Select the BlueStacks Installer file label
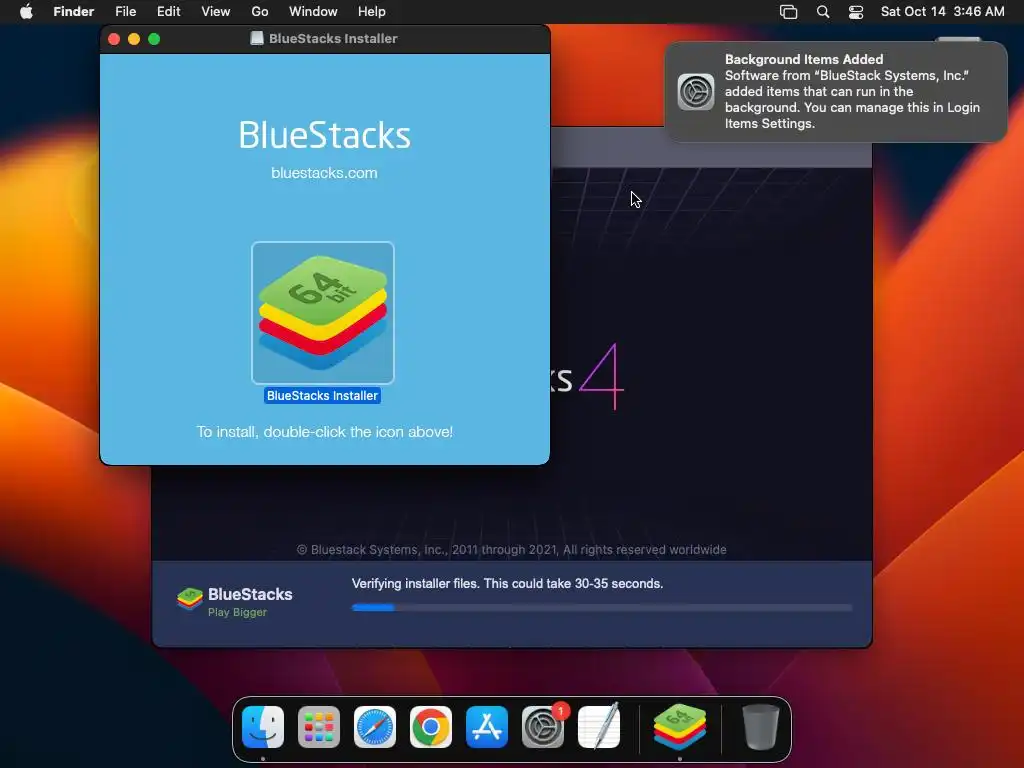This screenshot has height=768, width=1024. pos(322,396)
